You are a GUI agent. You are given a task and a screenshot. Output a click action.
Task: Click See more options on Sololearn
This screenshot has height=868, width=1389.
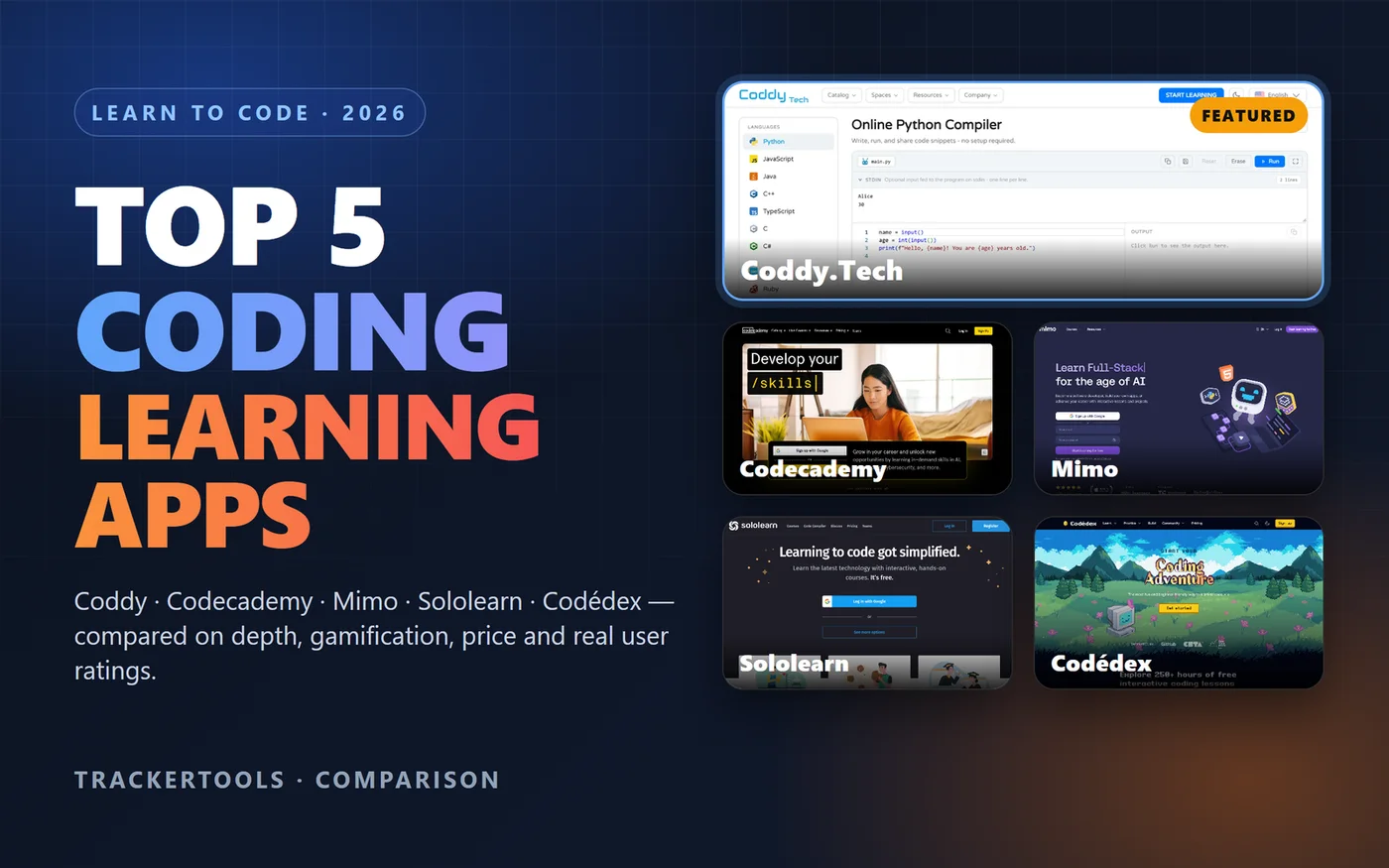(869, 632)
